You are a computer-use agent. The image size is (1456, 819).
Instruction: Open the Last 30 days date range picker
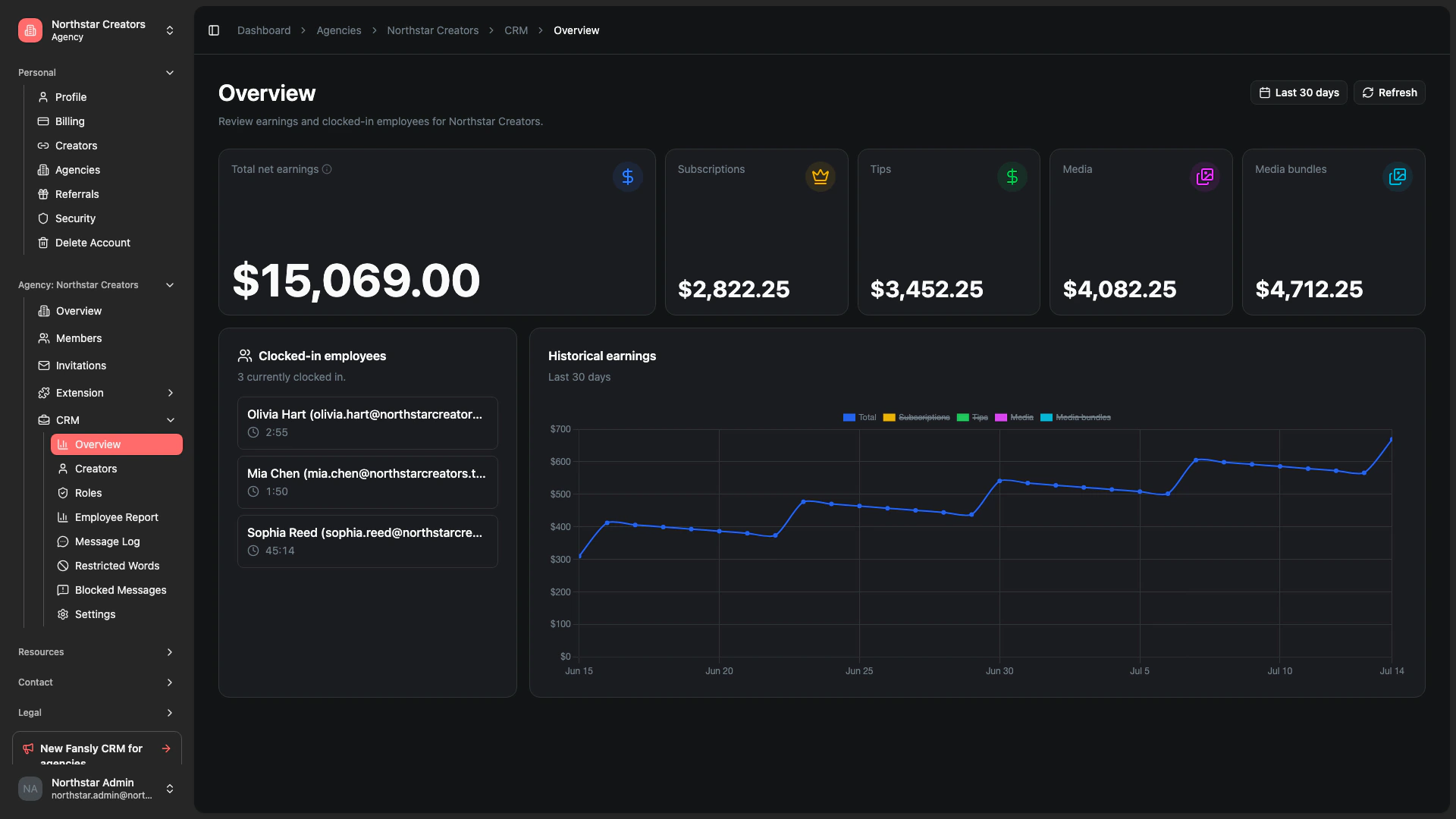click(x=1298, y=93)
